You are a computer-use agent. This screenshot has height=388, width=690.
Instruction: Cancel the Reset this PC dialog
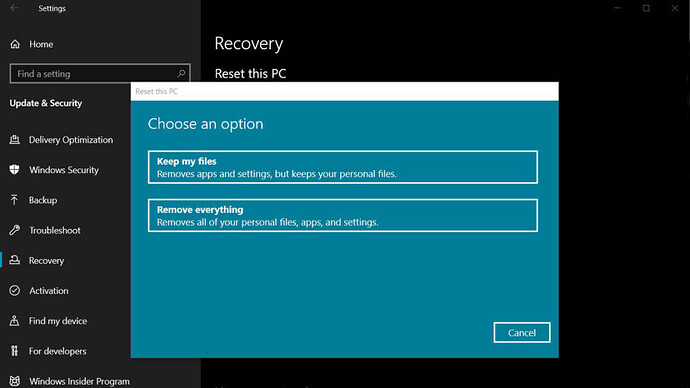click(522, 333)
